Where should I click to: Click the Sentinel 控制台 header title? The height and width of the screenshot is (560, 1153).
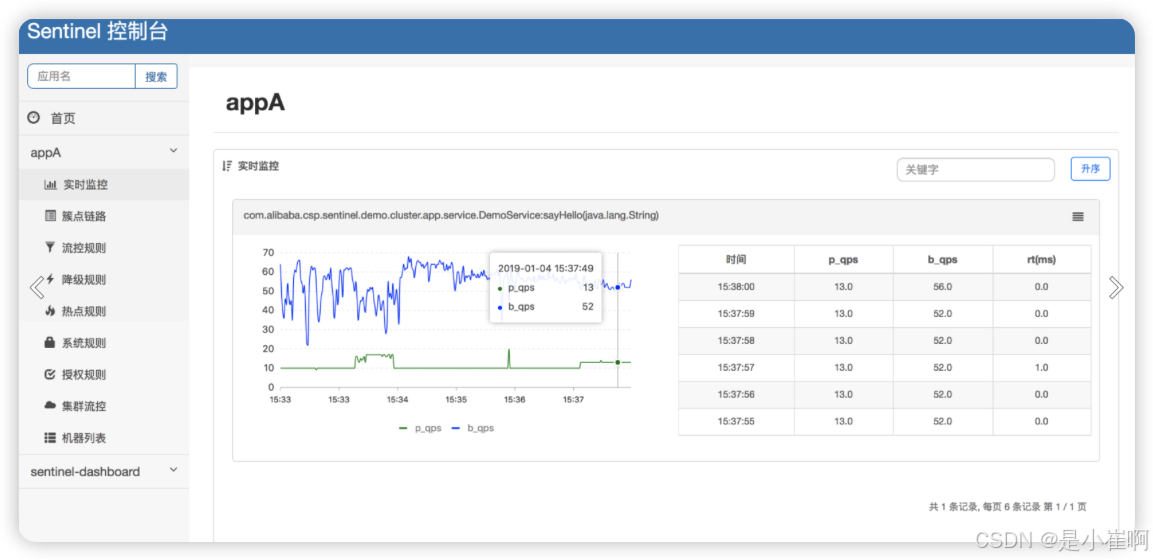[98, 31]
